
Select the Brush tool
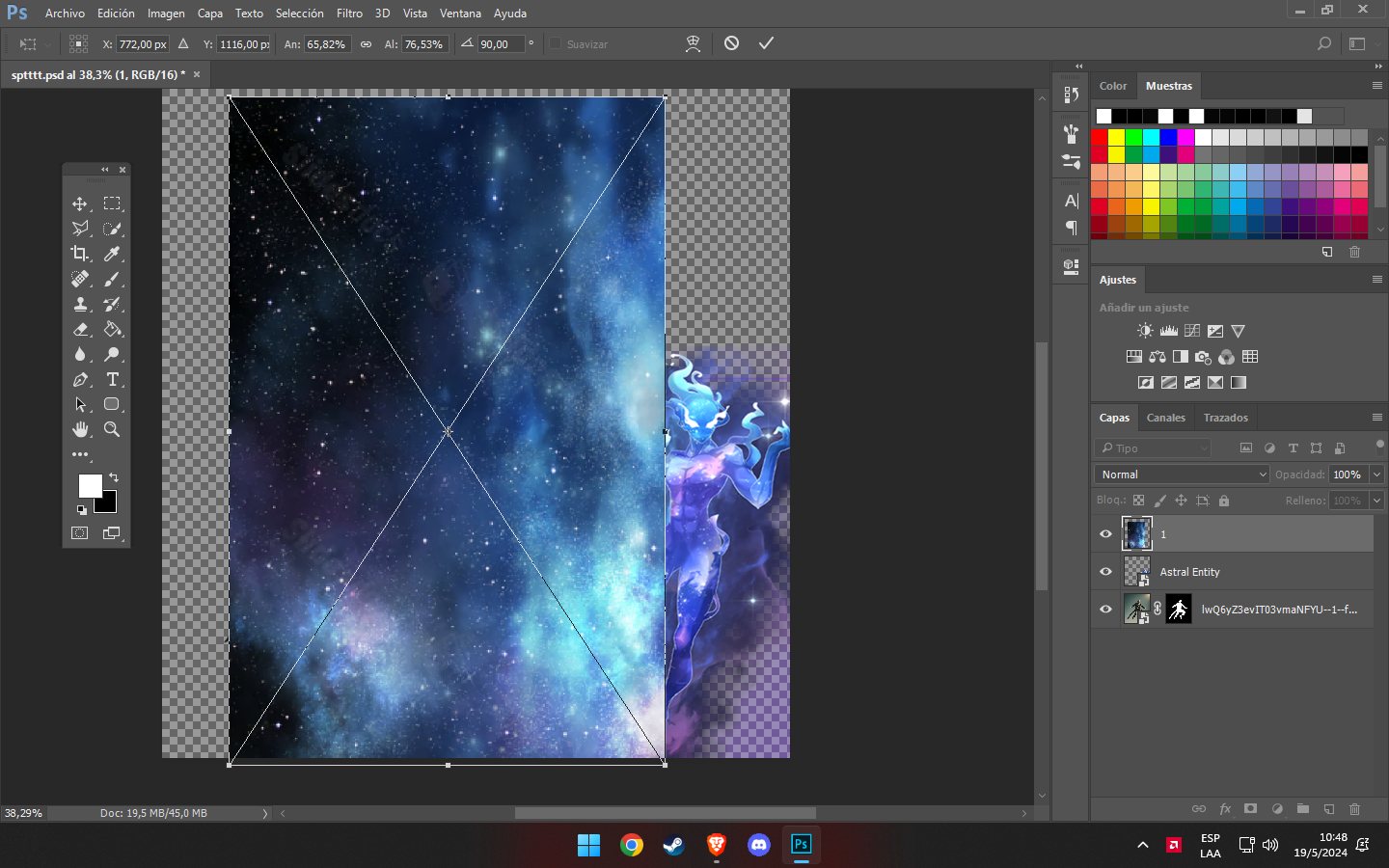(112, 279)
